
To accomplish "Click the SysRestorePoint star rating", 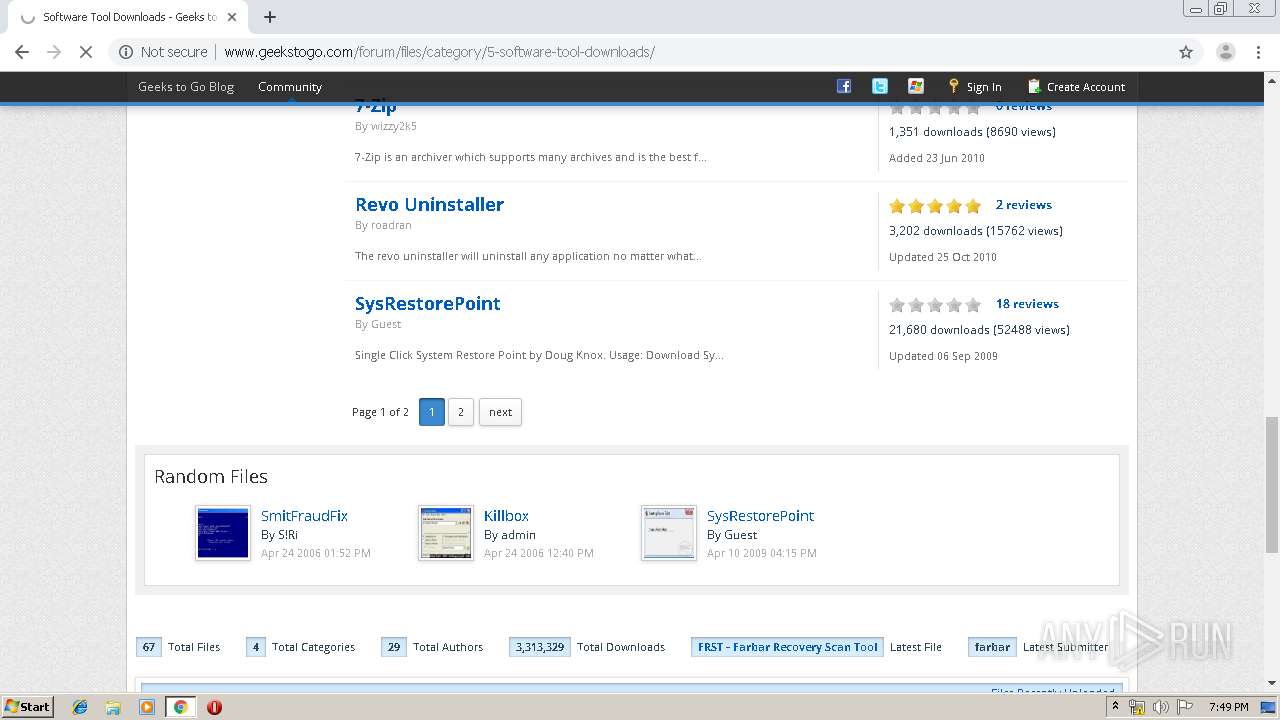I will coord(935,305).
